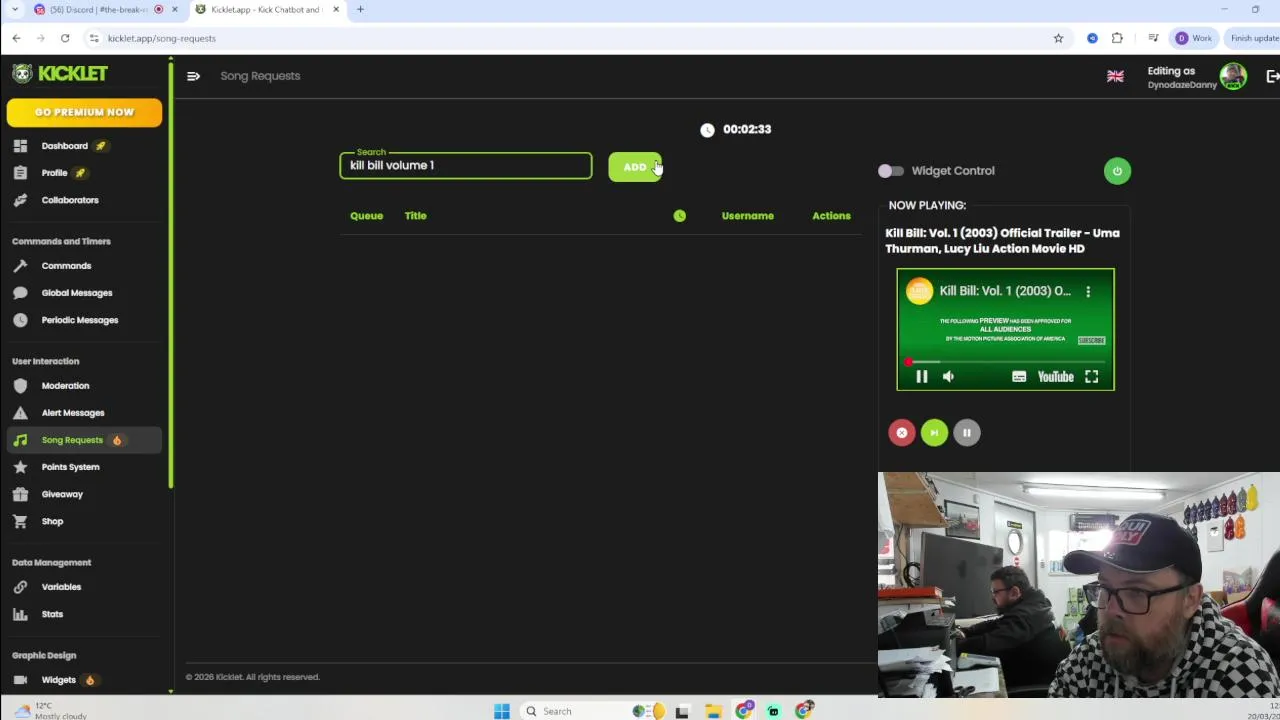This screenshot has width=1280, height=720.
Task: Click the clock icon beside 00:02:33
Action: click(707, 130)
